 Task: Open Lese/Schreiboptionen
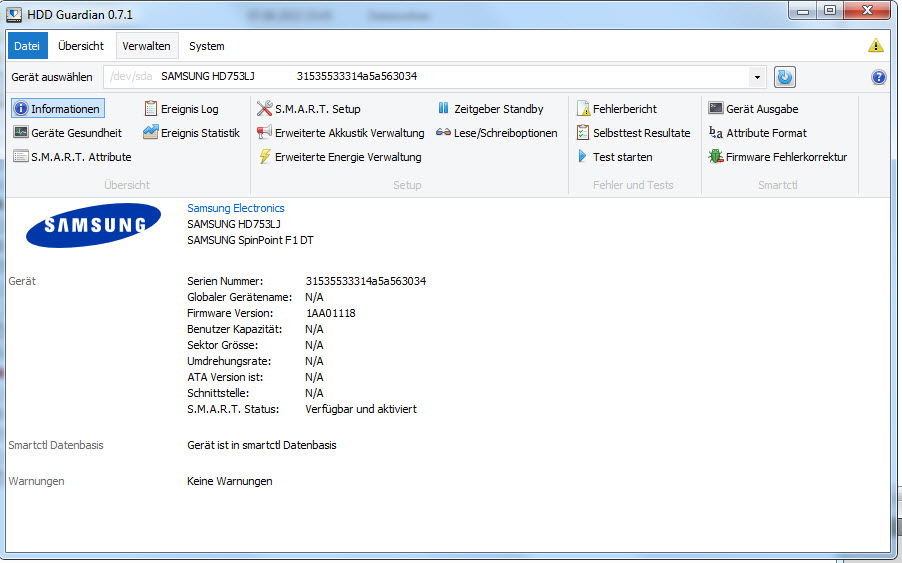[497, 133]
